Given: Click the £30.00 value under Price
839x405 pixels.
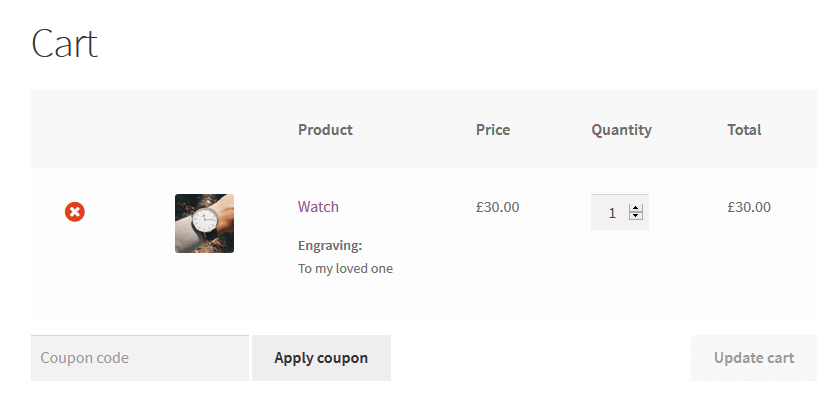Looking at the screenshot, I should tap(498, 207).
